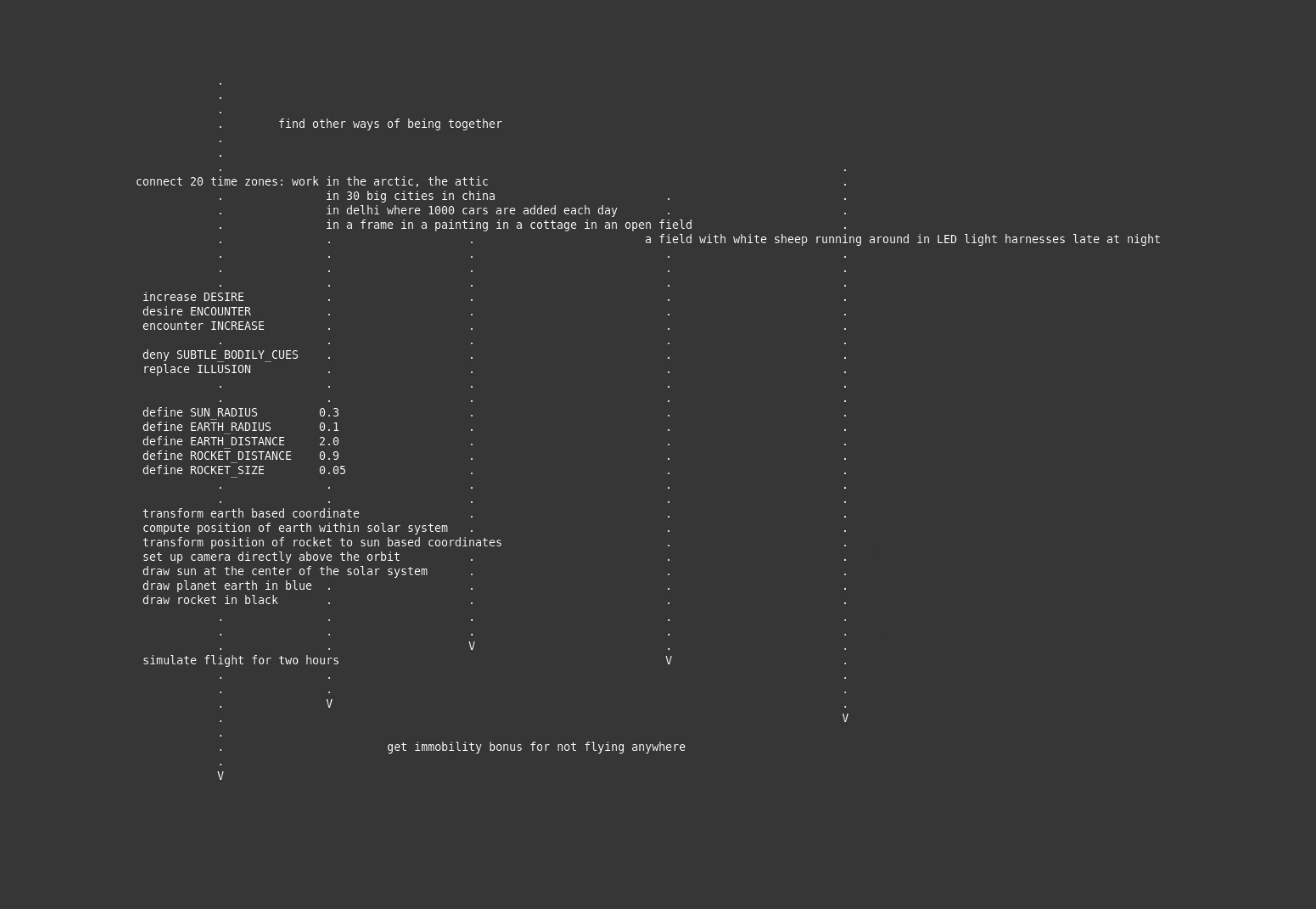Click the 'a field with white sheep' line
1316x909 pixels.
(902, 240)
